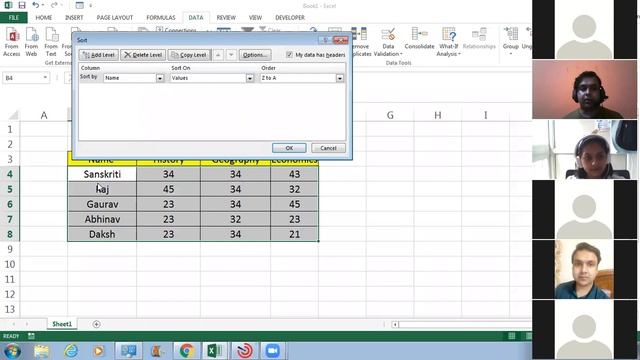Expand the Sort On Values dropdown
The image size is (640, 360).
click(250, 78)
